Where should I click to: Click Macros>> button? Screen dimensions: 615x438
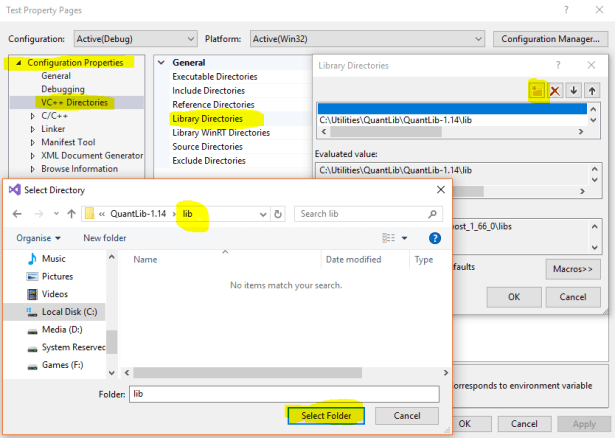[x=573, y=269]
